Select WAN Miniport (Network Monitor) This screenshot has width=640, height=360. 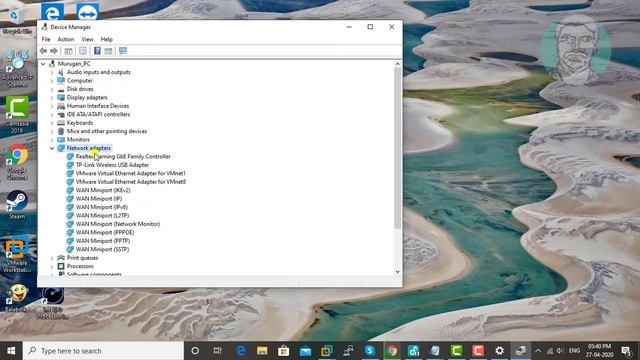coord(118,224)
